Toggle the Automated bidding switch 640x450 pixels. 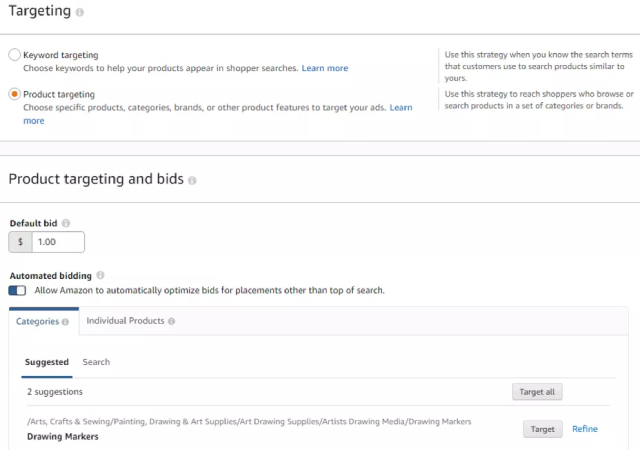[x=17, y=290]
